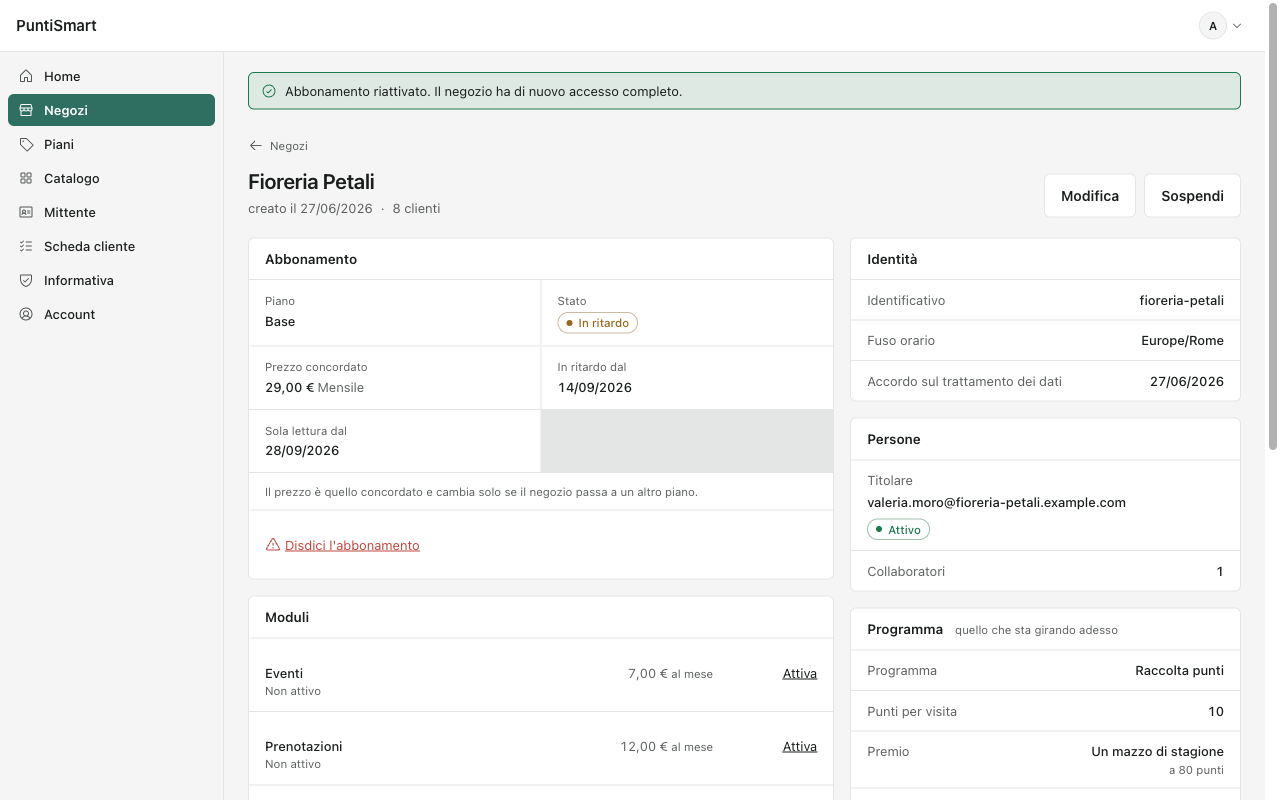Click the 14/09/2026 overdue date

pyautogui.click(x=595, y=388)
